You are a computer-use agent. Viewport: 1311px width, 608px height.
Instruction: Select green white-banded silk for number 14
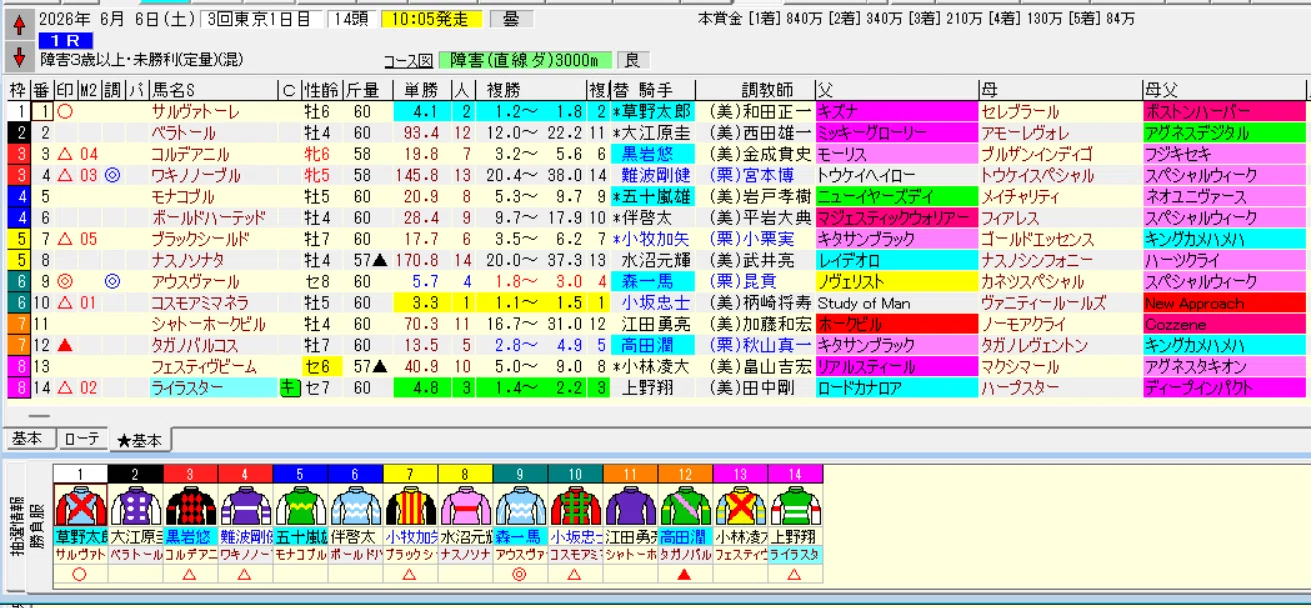tap(794, 506)
